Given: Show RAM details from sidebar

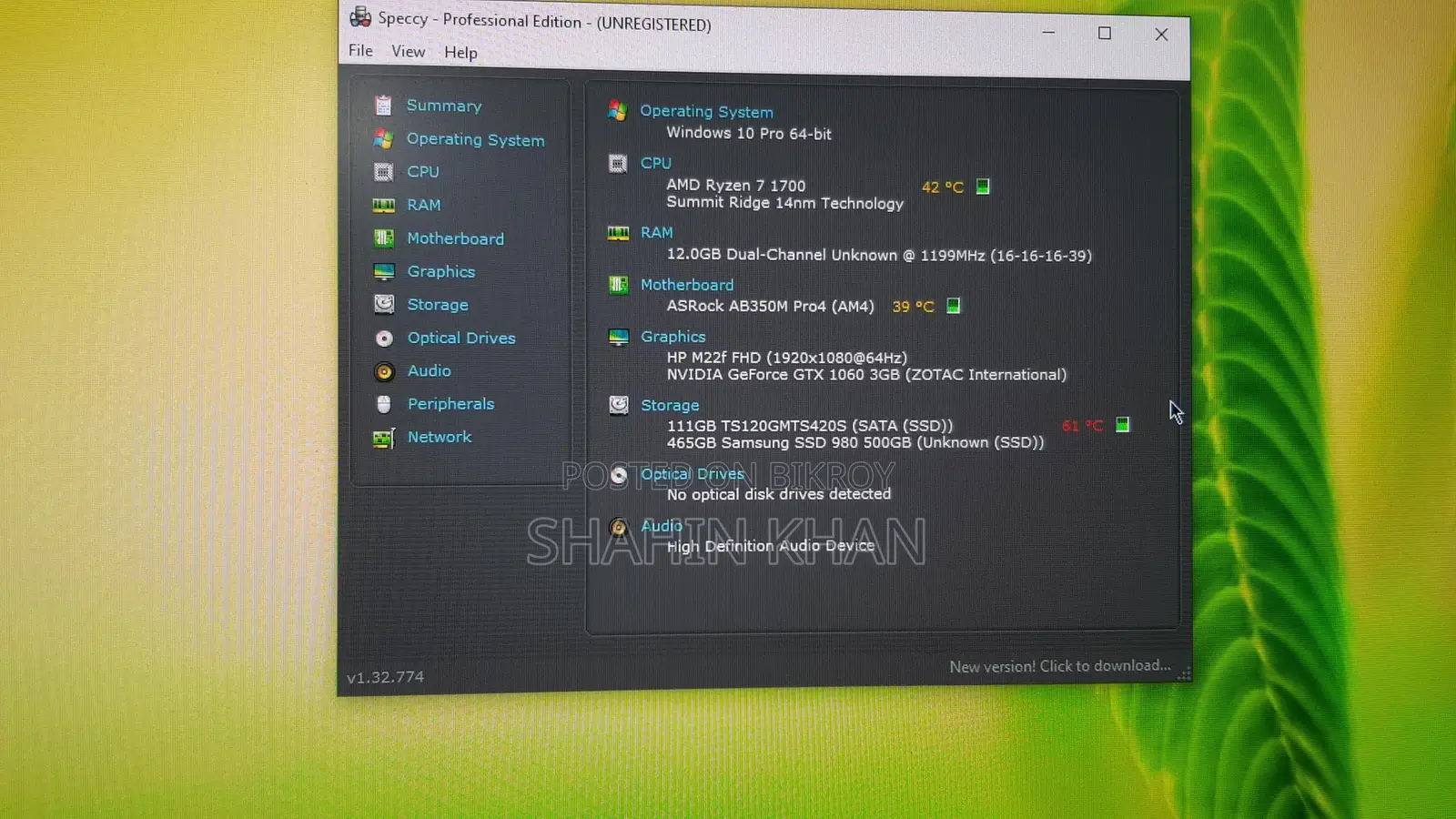Looking at the screenshot, I should pyautogui.click(x=424, y=206).
